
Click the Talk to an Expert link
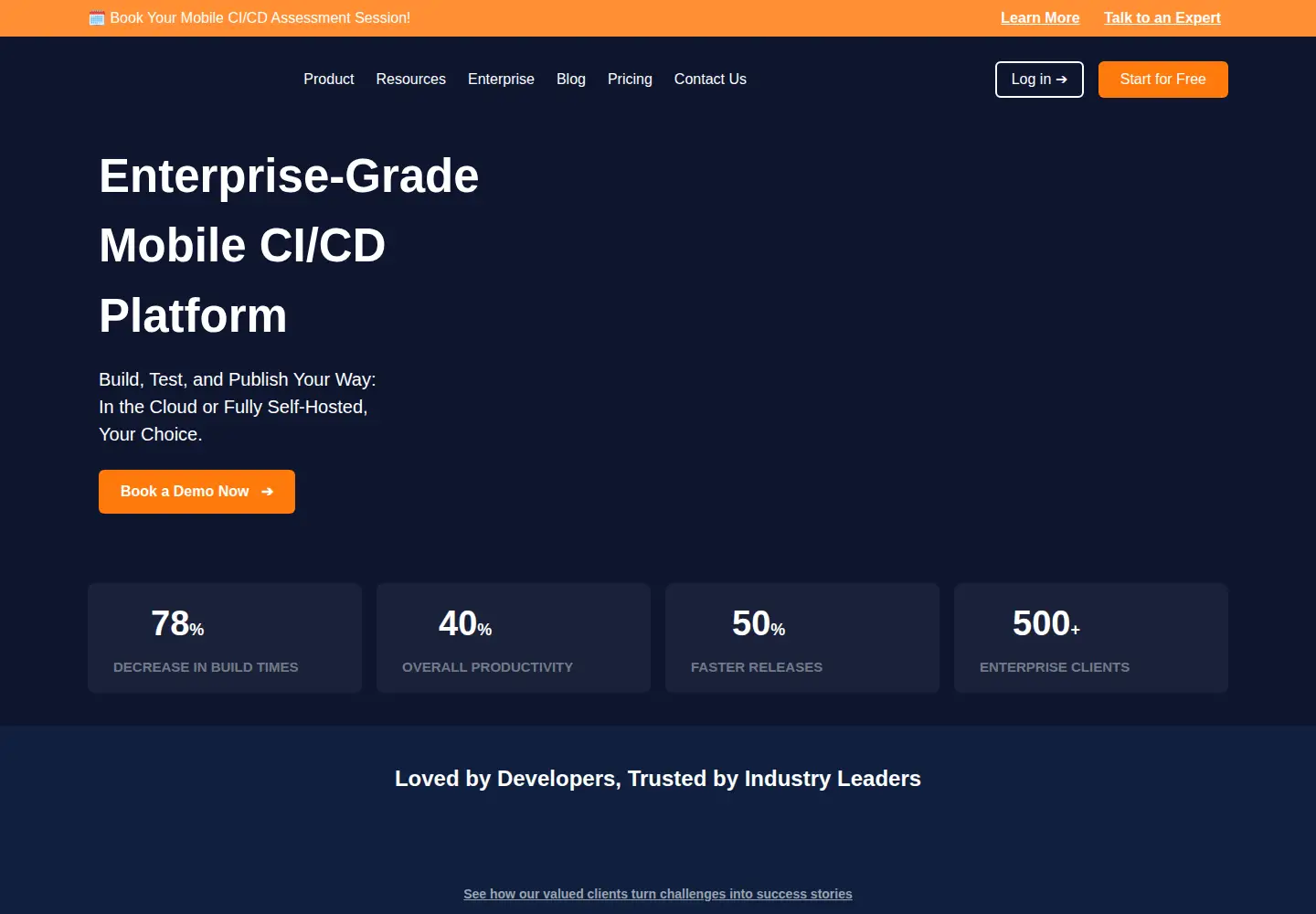coord(1162,18)
